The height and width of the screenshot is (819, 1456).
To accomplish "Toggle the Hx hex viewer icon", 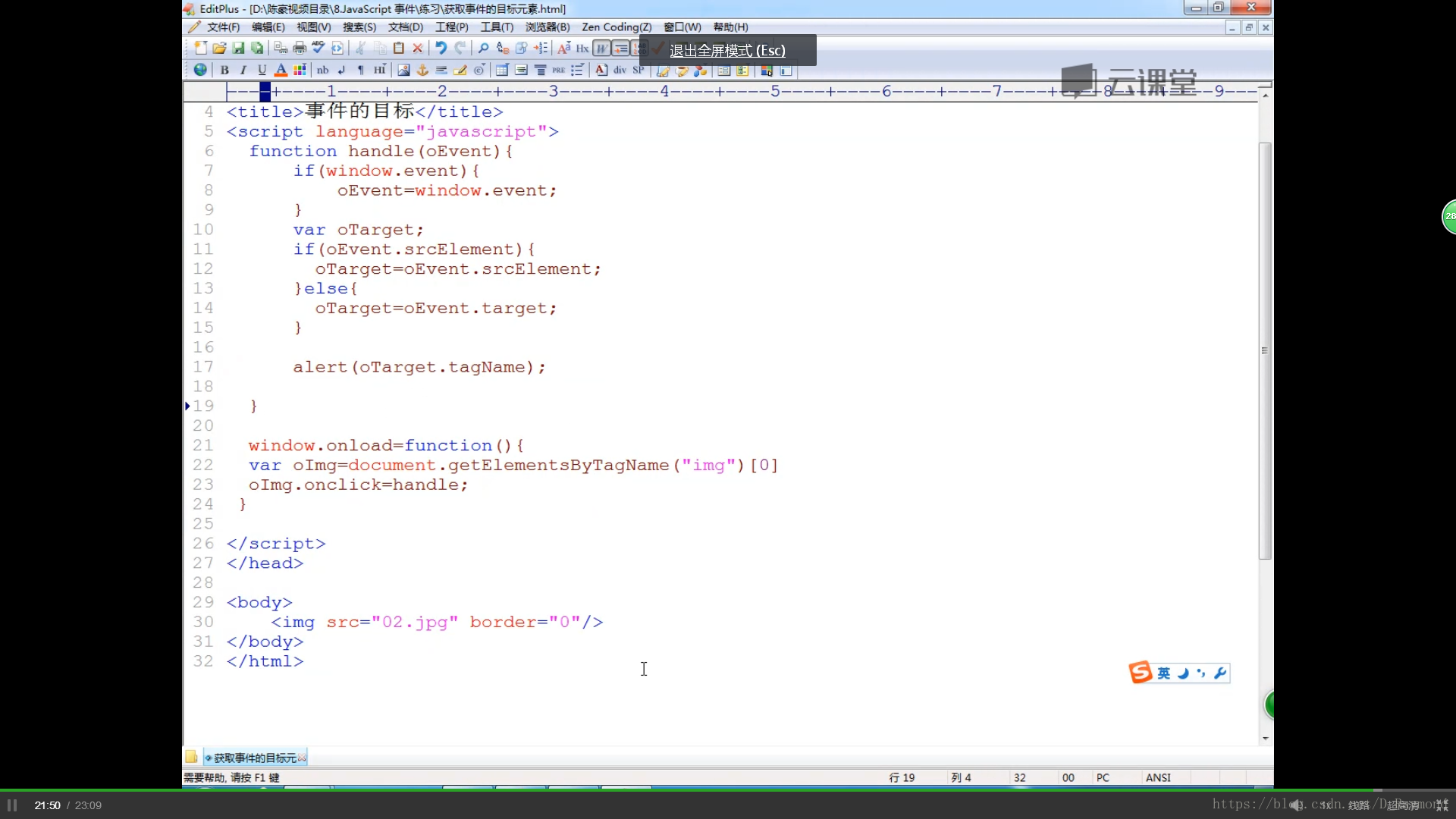I will [582, 49].
